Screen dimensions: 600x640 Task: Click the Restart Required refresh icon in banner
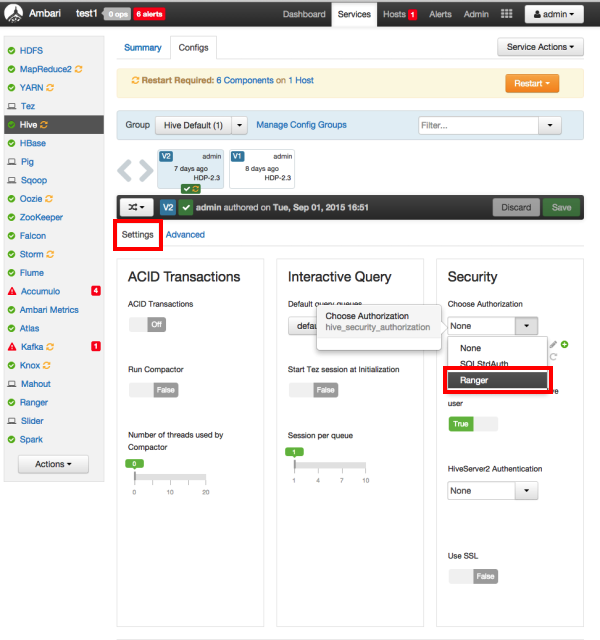(135, 80)
